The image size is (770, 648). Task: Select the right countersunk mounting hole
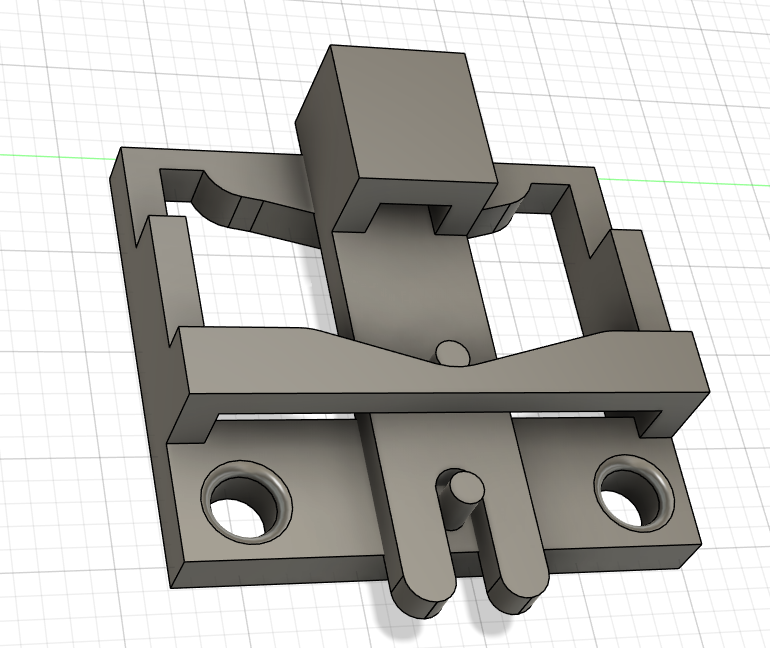634,493
